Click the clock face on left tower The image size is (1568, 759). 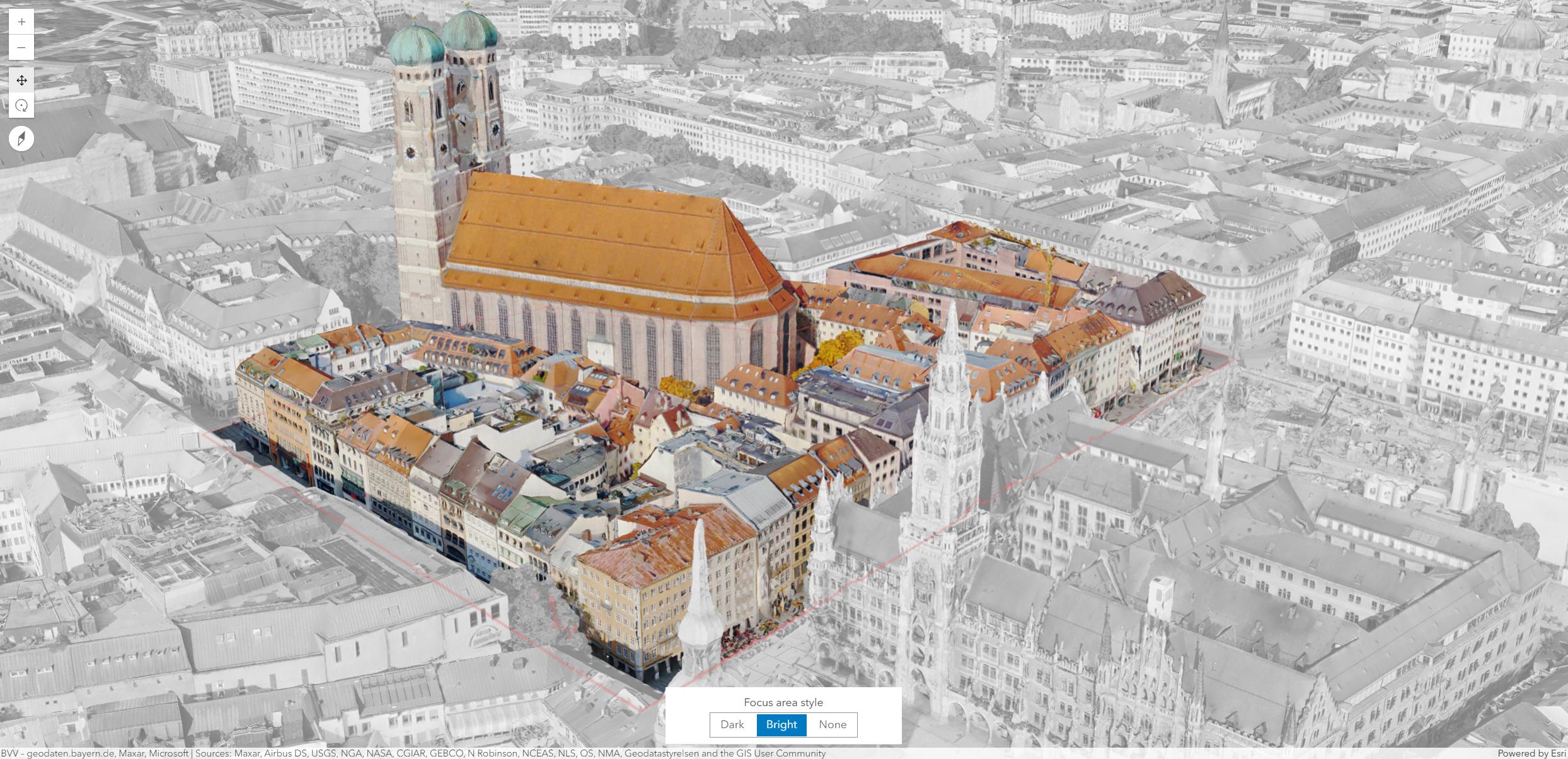(410, 152)
